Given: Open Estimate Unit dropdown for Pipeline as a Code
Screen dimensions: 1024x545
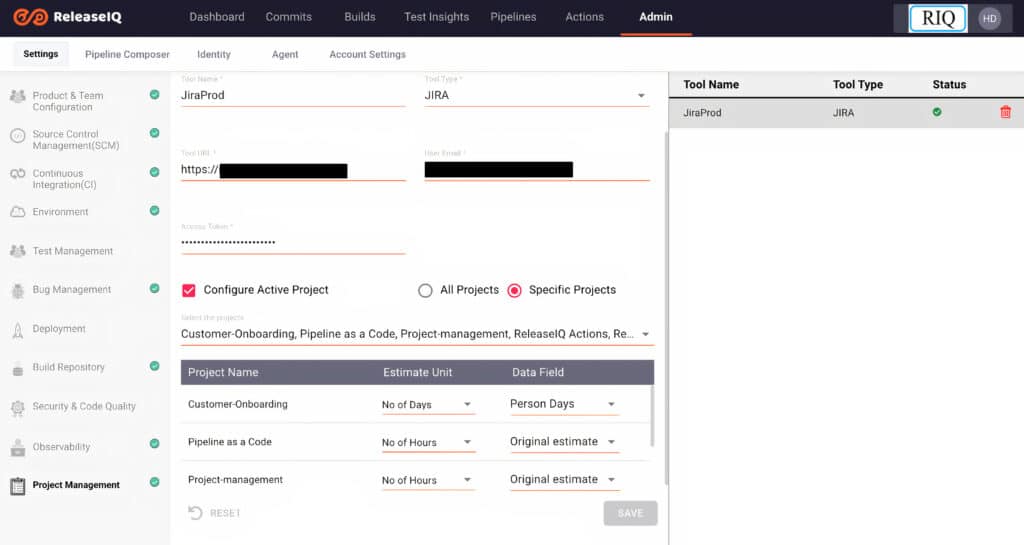Looking at the screenshot, I should click(428, 443).
